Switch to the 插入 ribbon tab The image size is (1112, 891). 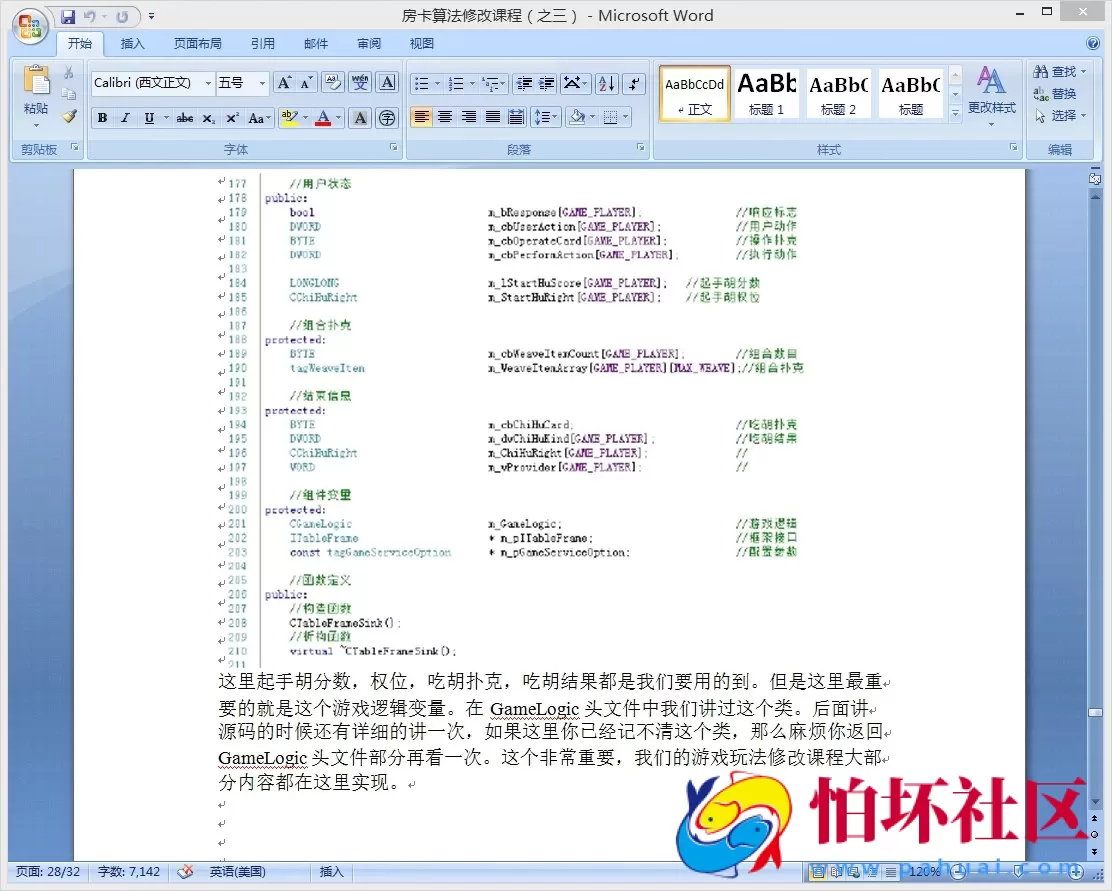(x=133, y=43)
